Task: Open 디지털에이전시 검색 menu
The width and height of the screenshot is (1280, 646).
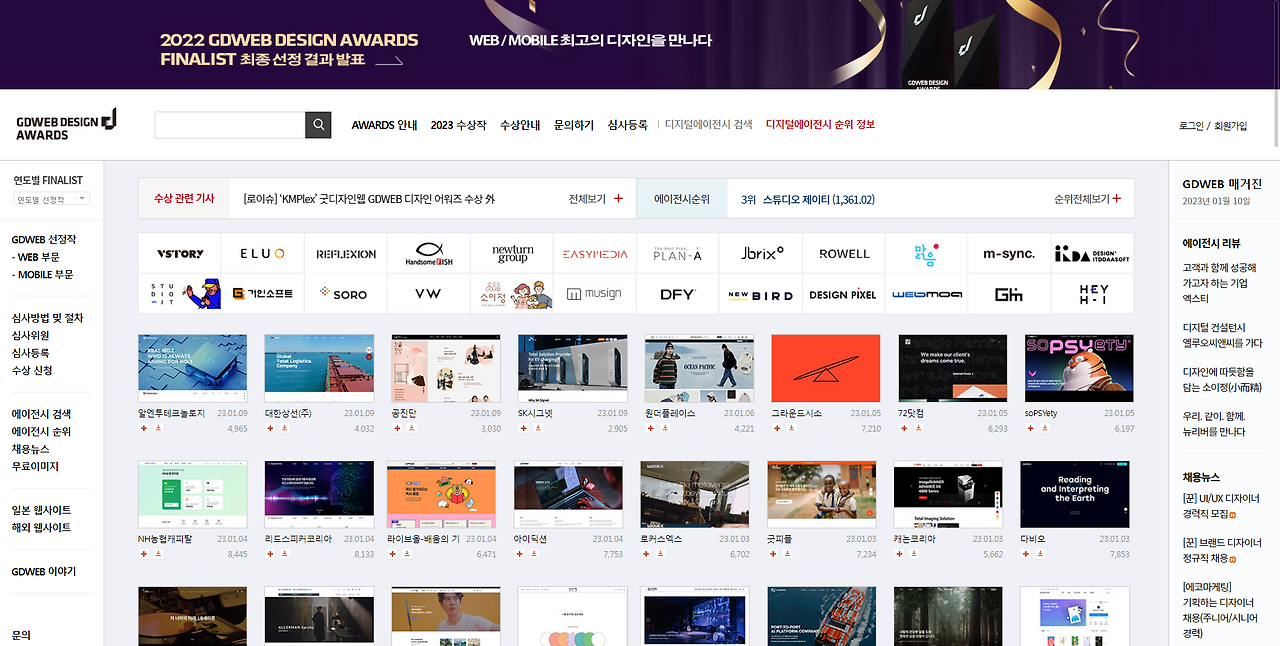Action: click(x=709, y=125)
